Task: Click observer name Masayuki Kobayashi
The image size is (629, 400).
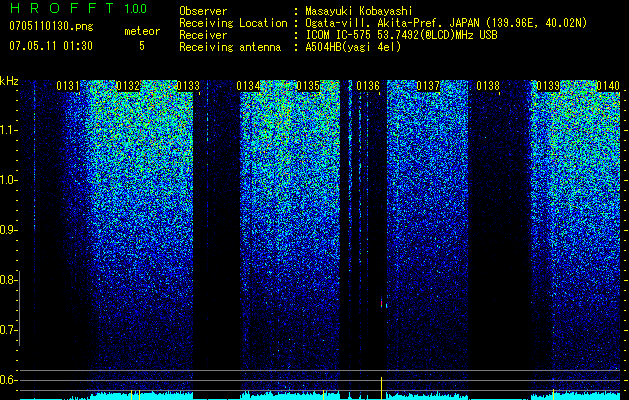Action: (x=359, y=11)
